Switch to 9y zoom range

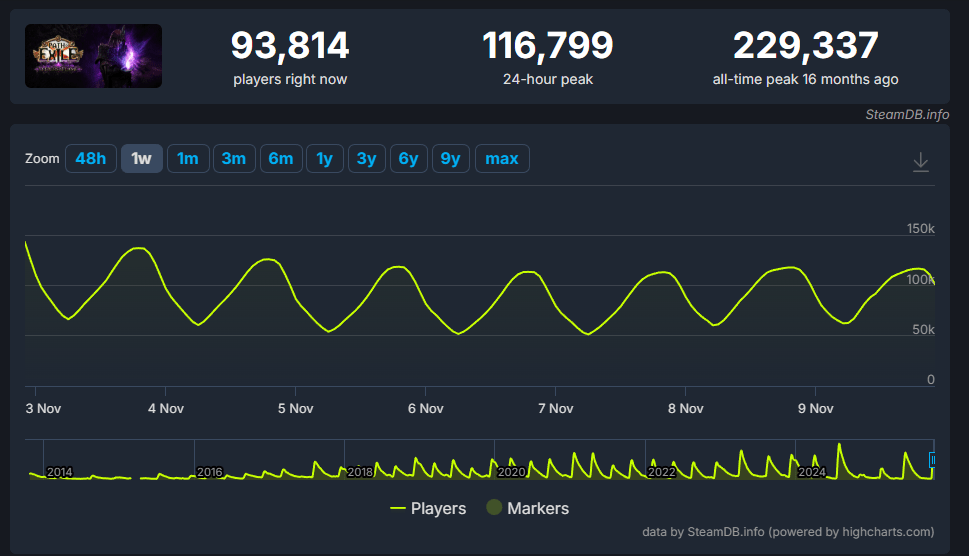coord(450,158)
